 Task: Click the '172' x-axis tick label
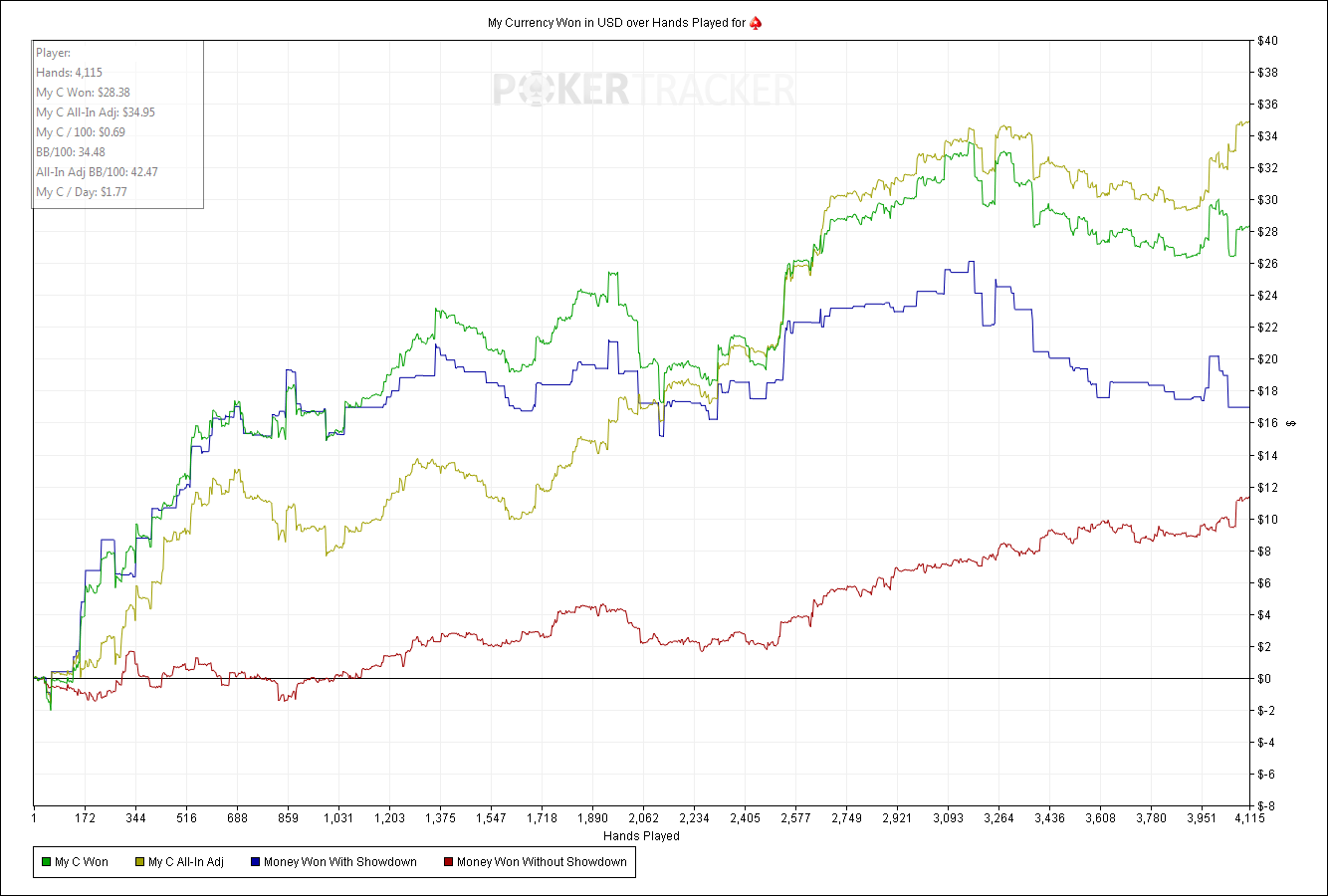click(x=85, y=818)
